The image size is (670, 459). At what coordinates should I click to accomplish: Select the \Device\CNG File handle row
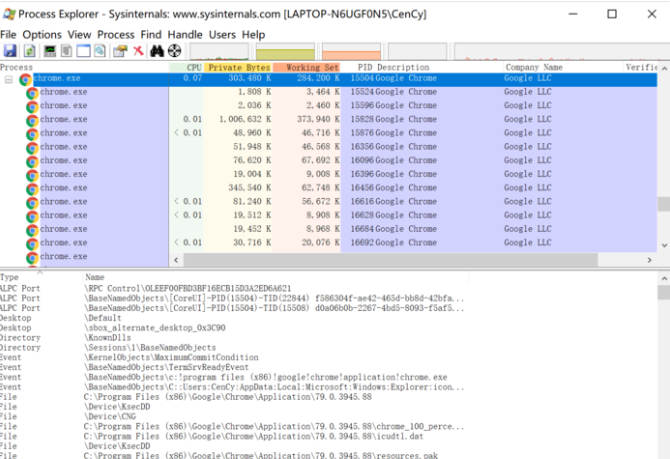point(233,416)
